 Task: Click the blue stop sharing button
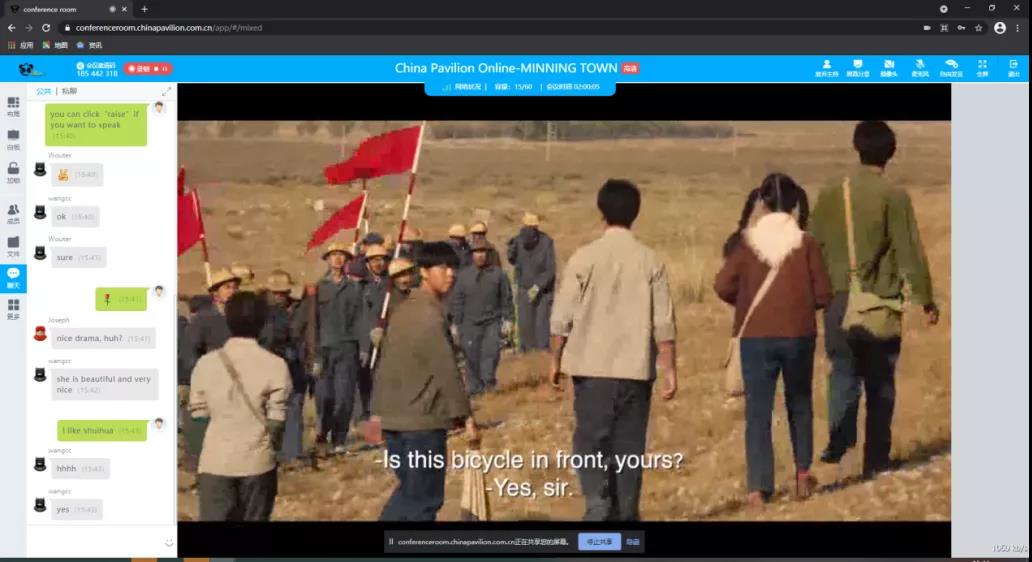pyautogui.click(x=599, y=542)
